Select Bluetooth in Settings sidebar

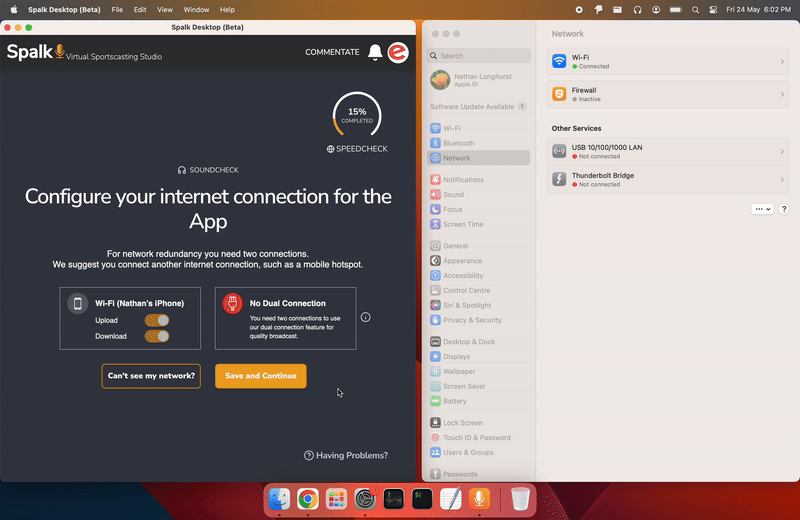coord(479,143)
